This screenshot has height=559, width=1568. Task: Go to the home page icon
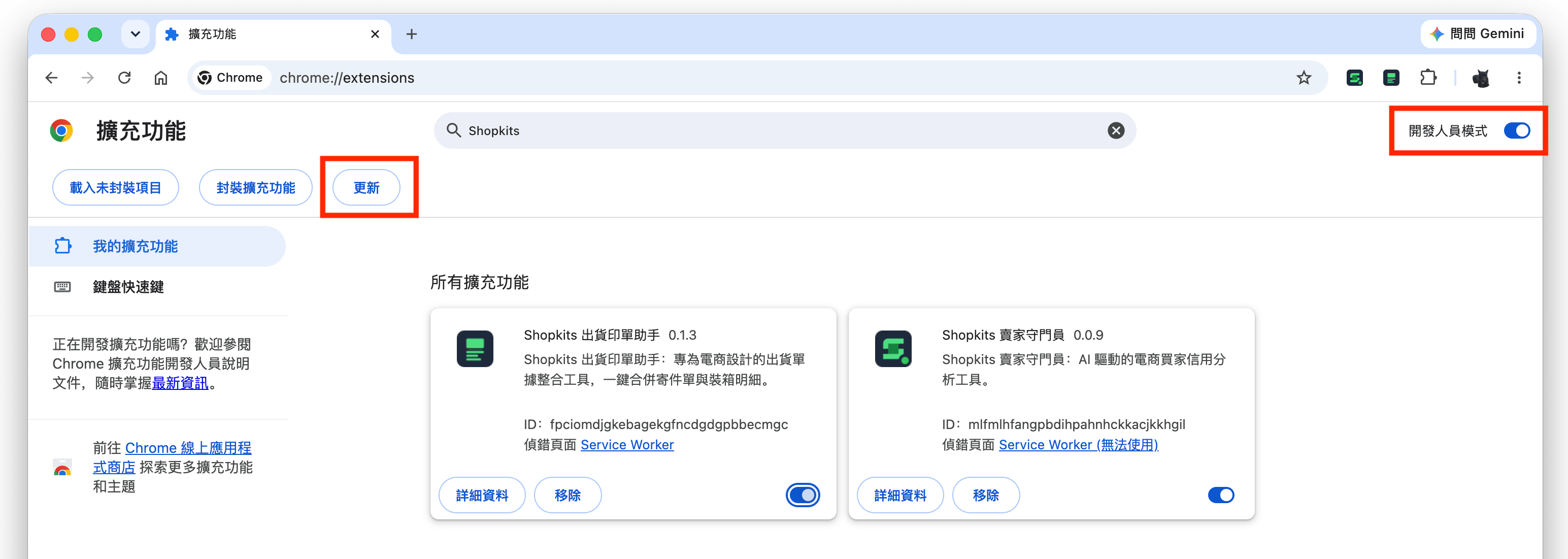161,78
